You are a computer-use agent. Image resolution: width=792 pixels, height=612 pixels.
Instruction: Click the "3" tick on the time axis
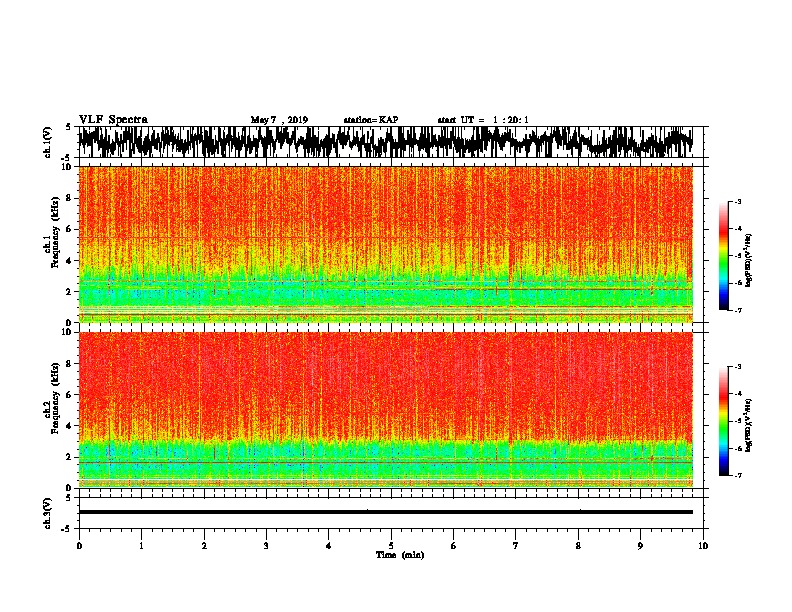(266, 546)
